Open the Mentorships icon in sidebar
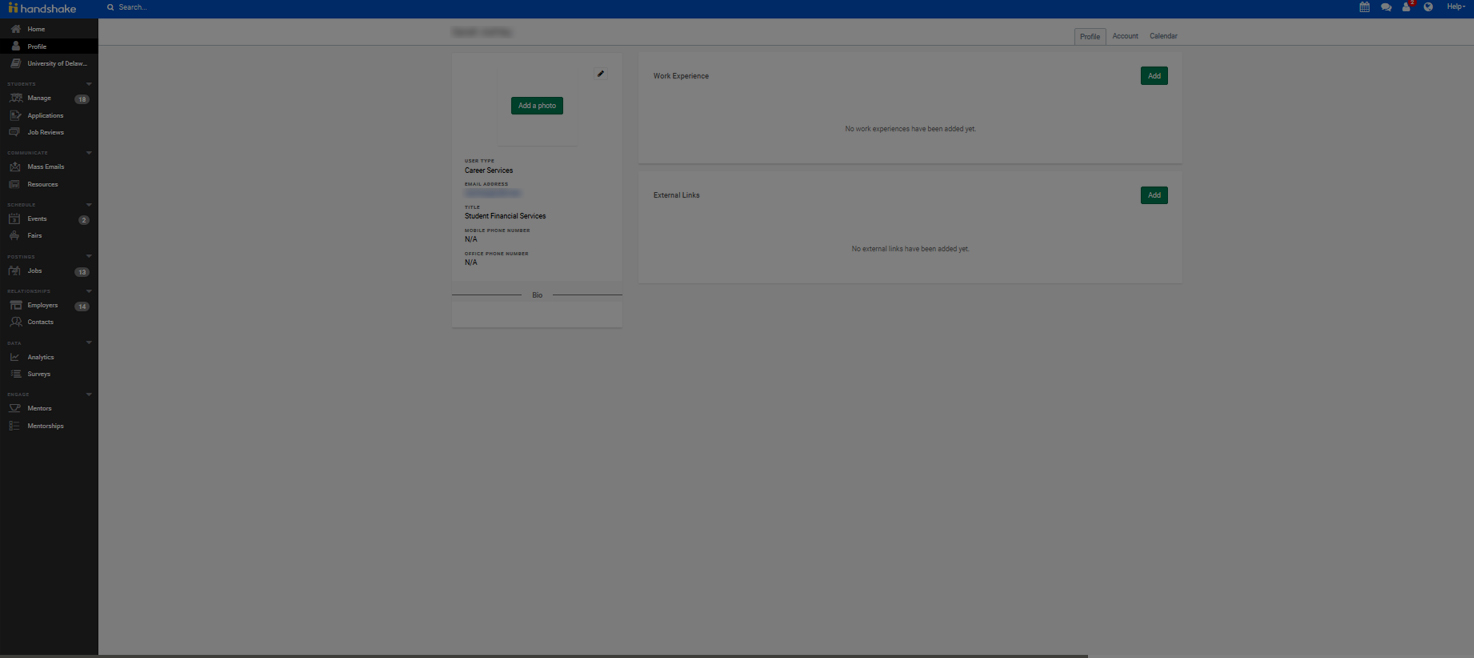Viewport: 1474px width, 658px height. click(15, 426)
